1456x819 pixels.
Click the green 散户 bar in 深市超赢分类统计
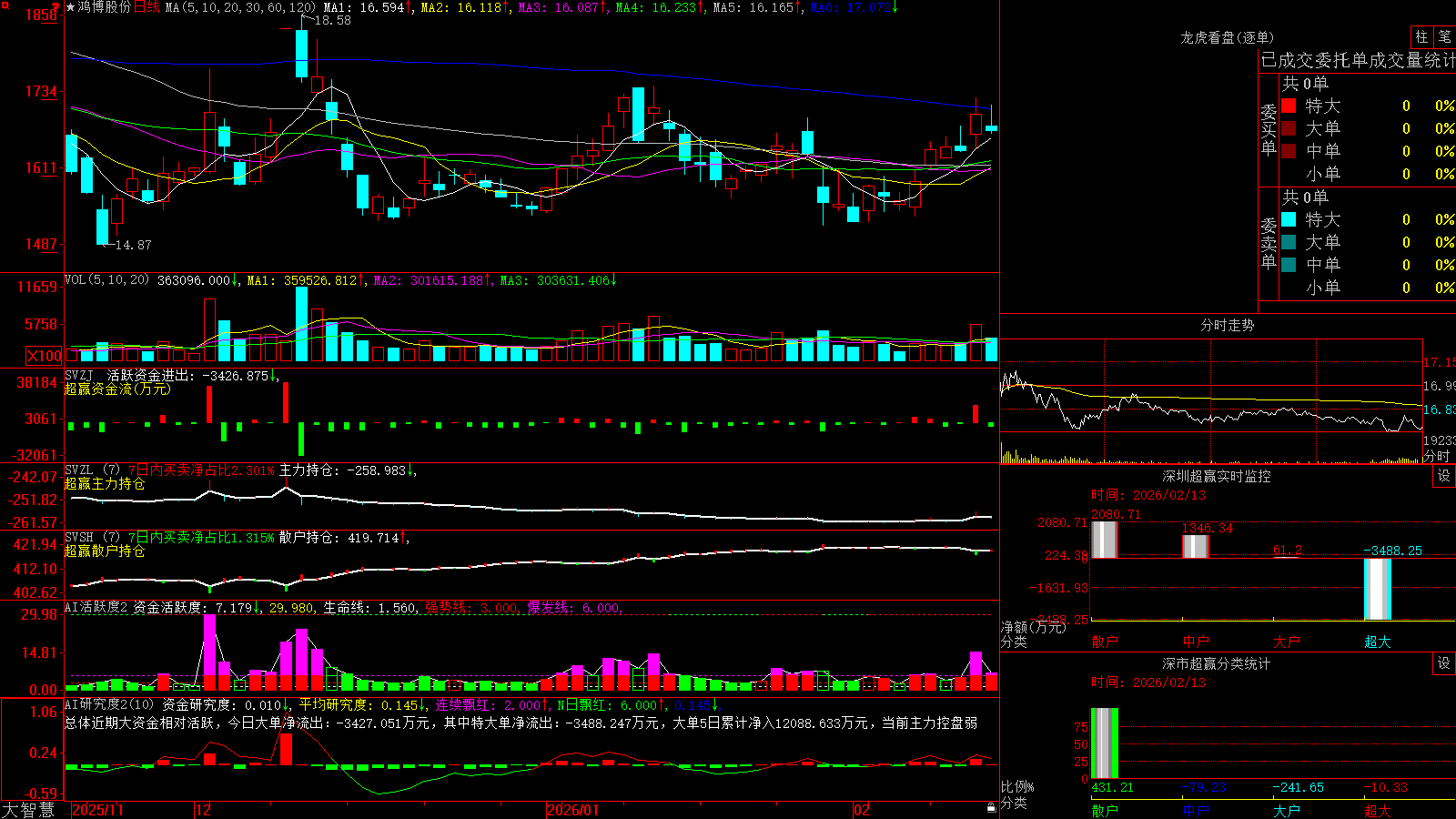click(x=1104, y=743)
